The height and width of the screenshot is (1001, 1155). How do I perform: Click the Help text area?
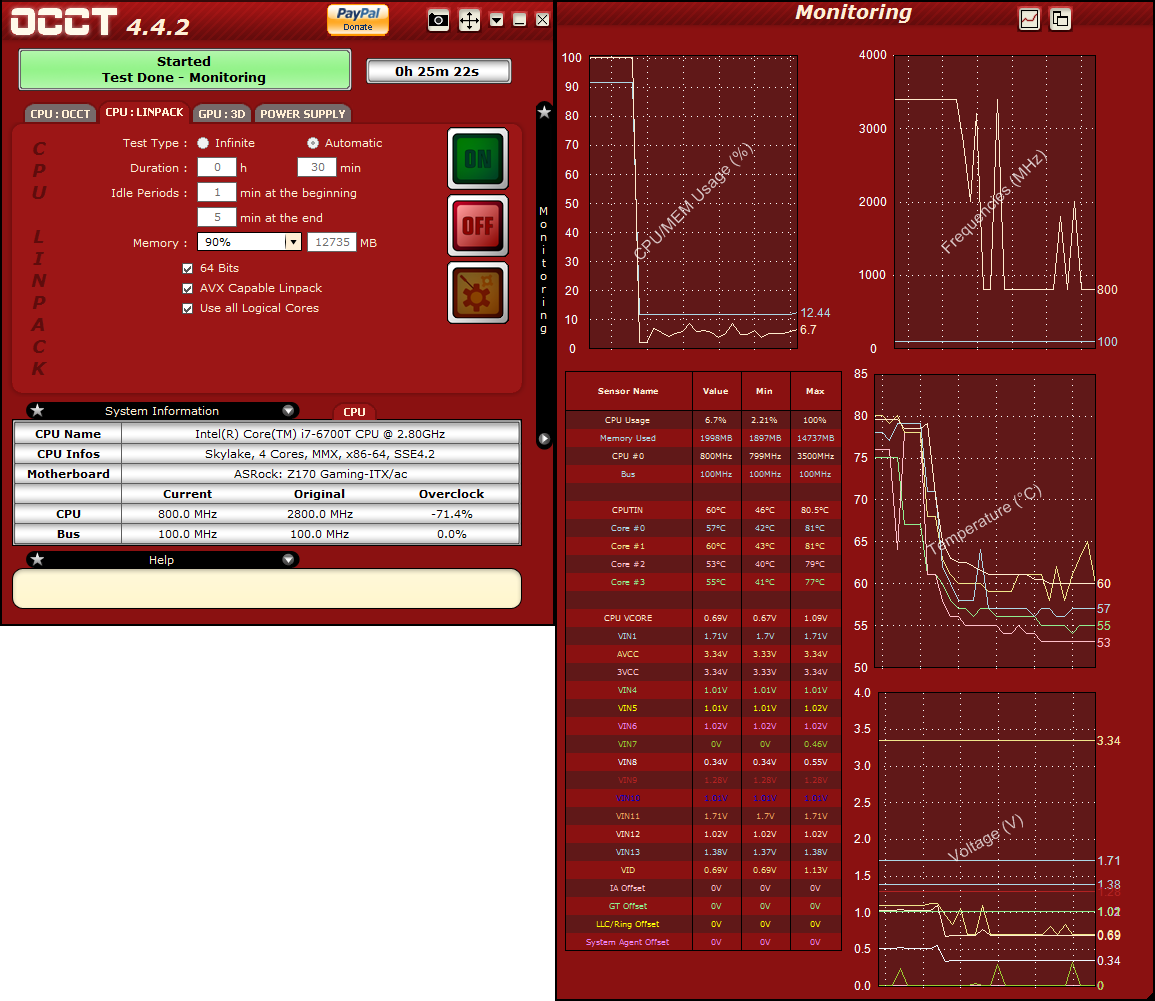pos(267,589)
